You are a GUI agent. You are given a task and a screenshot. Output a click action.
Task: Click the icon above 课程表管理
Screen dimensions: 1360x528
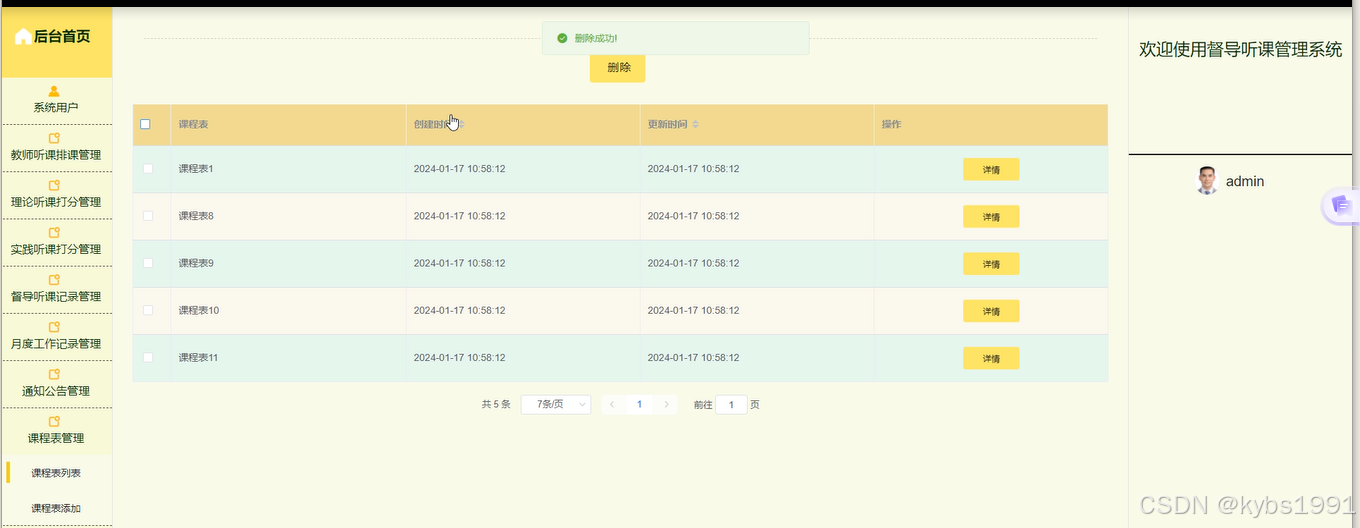point(55,422)
